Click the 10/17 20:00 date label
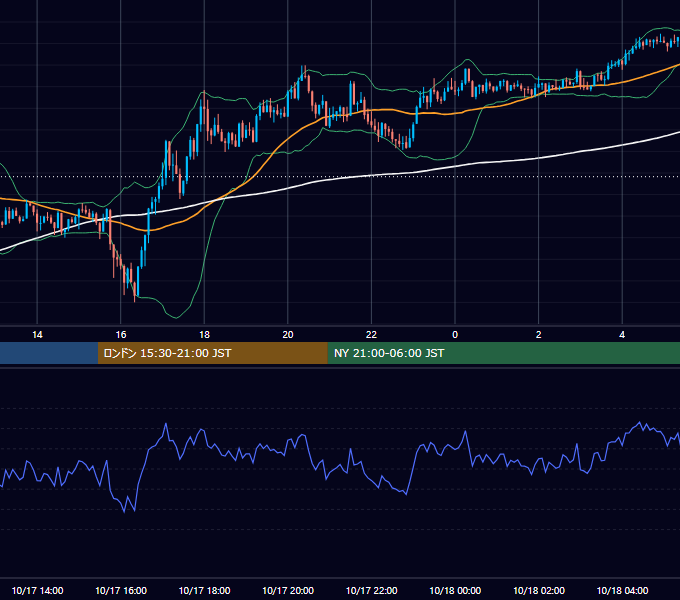The image size is (680, 600). (x=288, y=590)
